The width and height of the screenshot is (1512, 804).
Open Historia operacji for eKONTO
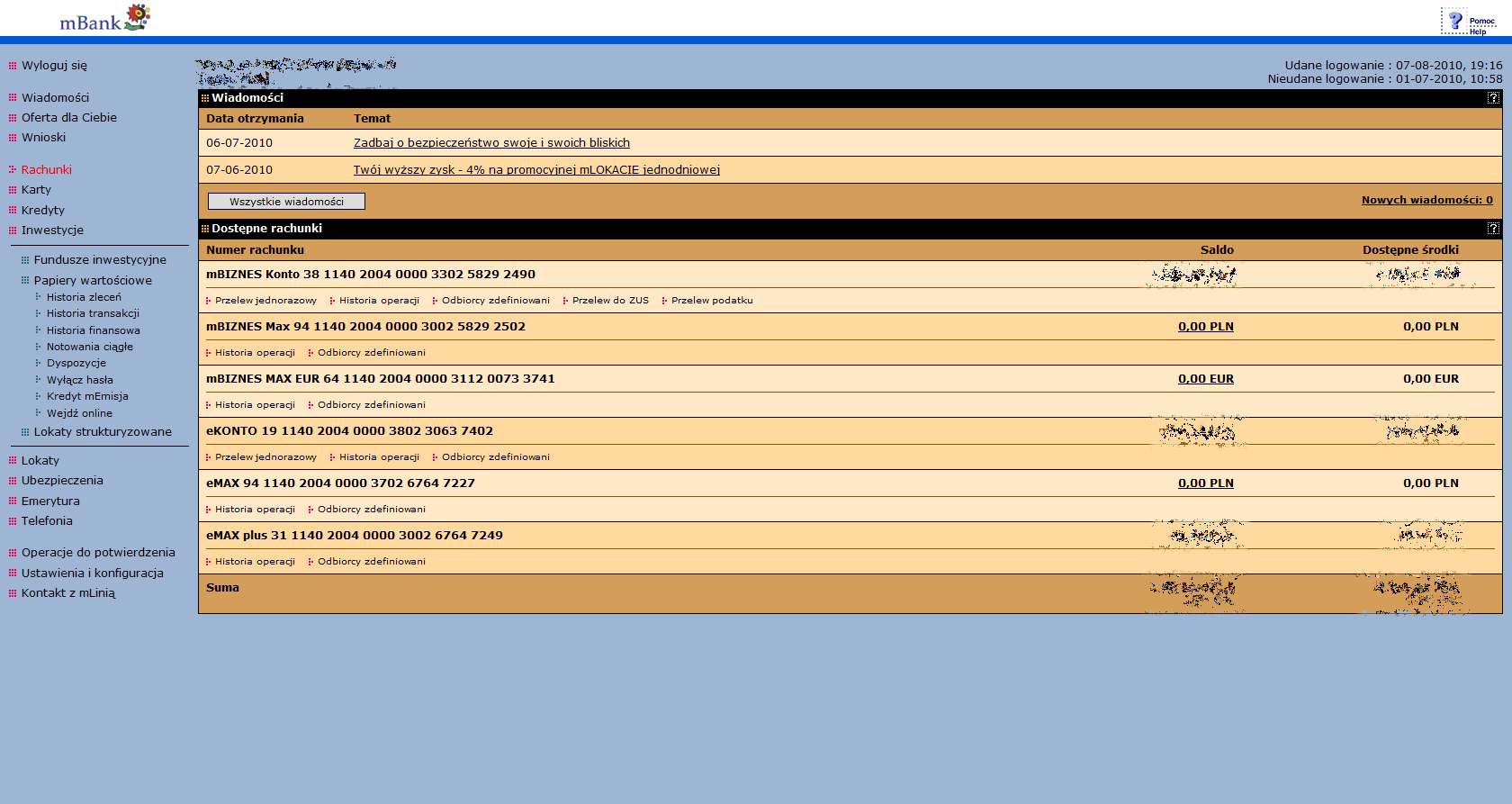(x=379, y=457)
